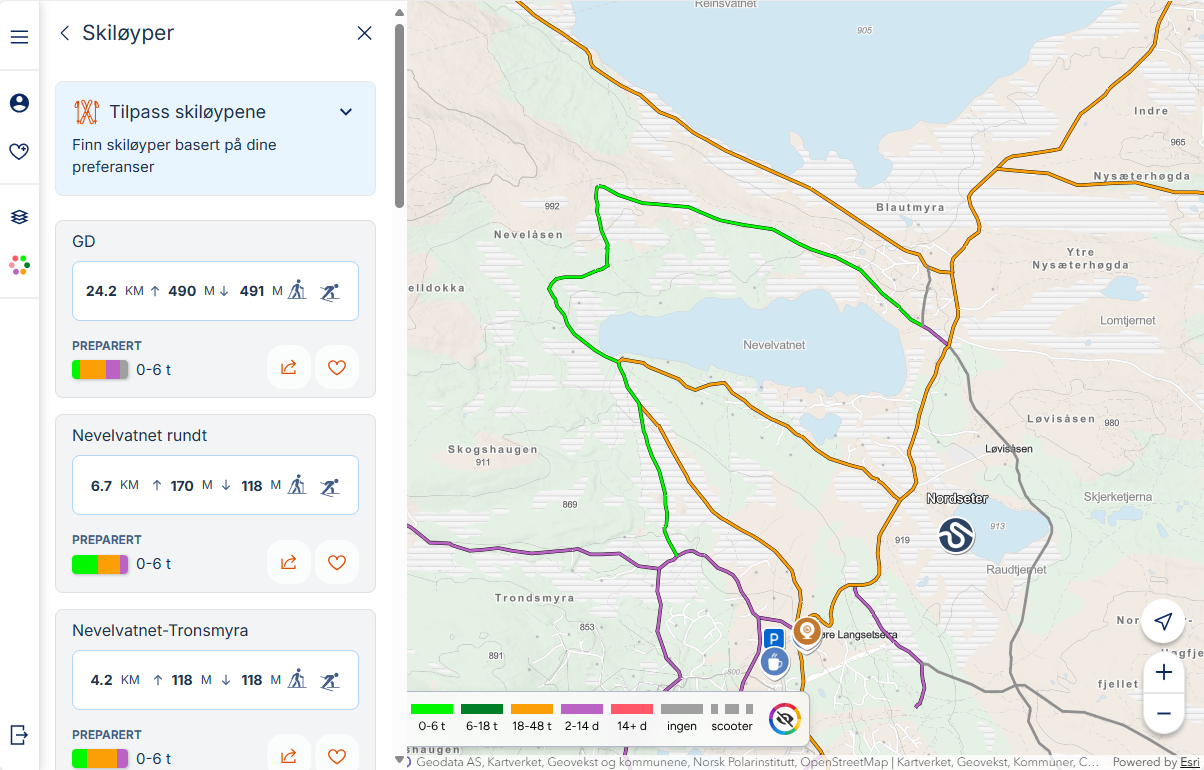
Task: Click the locate-me arrow button
Action: (1162, 622)
